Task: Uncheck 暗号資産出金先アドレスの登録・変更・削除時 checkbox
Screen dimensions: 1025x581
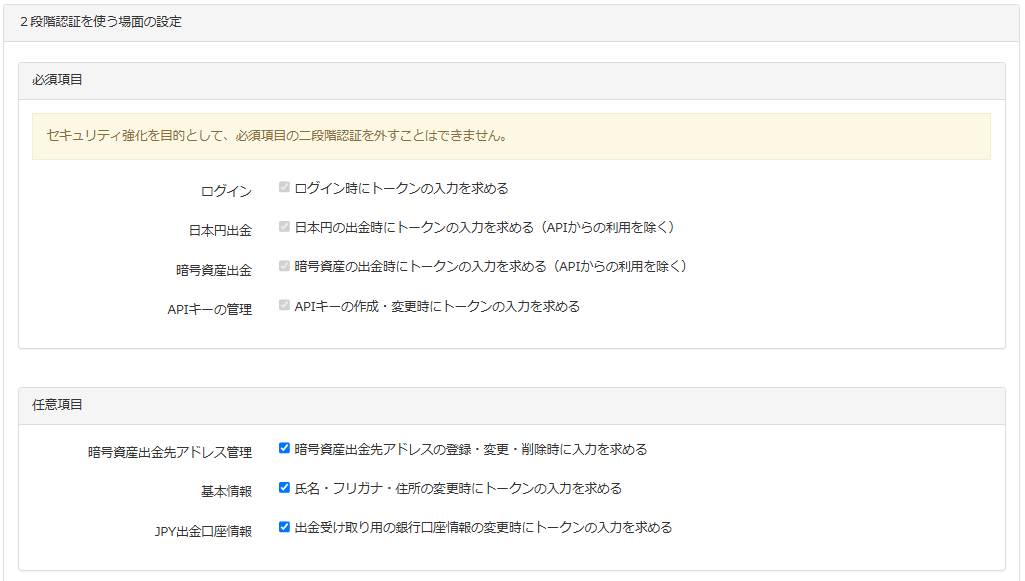Action: coord(284,448)
